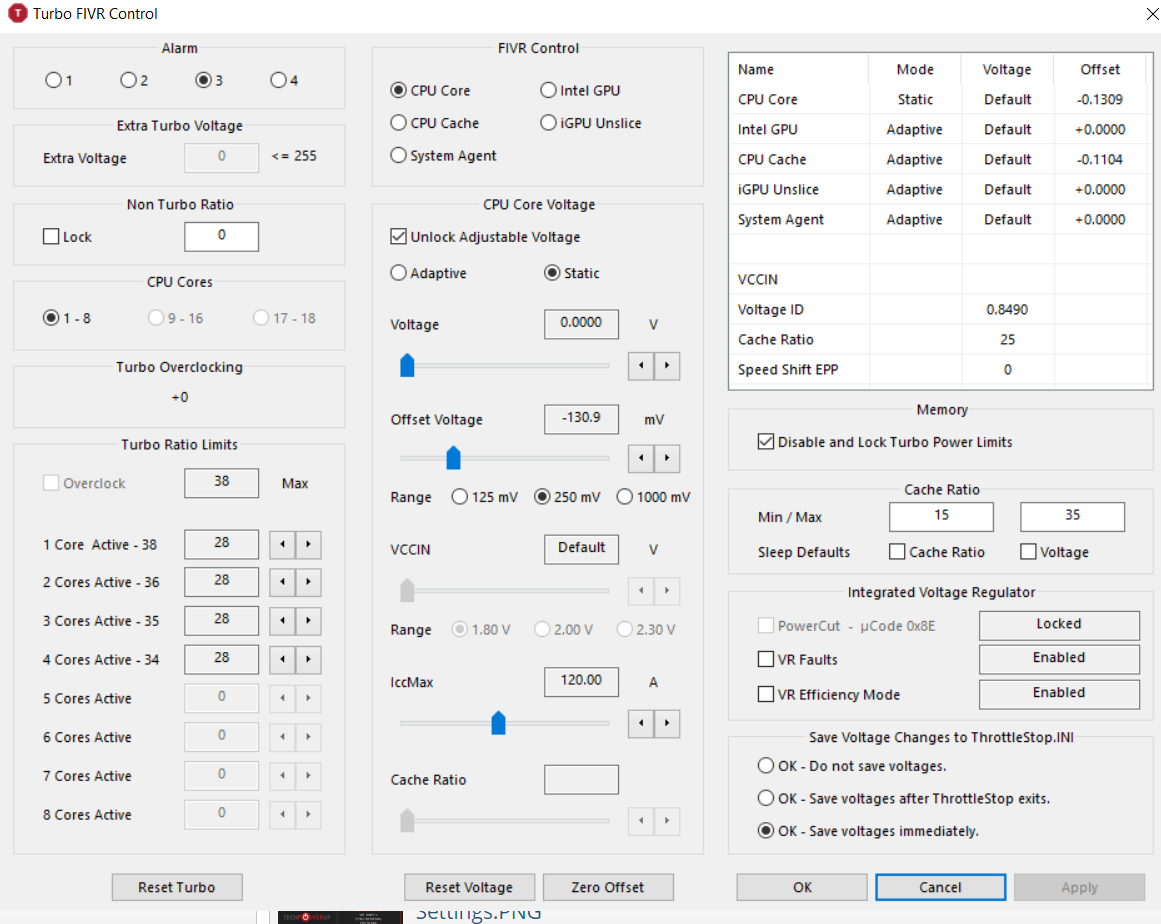The width and height of the screenshot is (1161, 924).
Task: Click the Turbo FIVR Control title icon
Action: click(17, 13)
